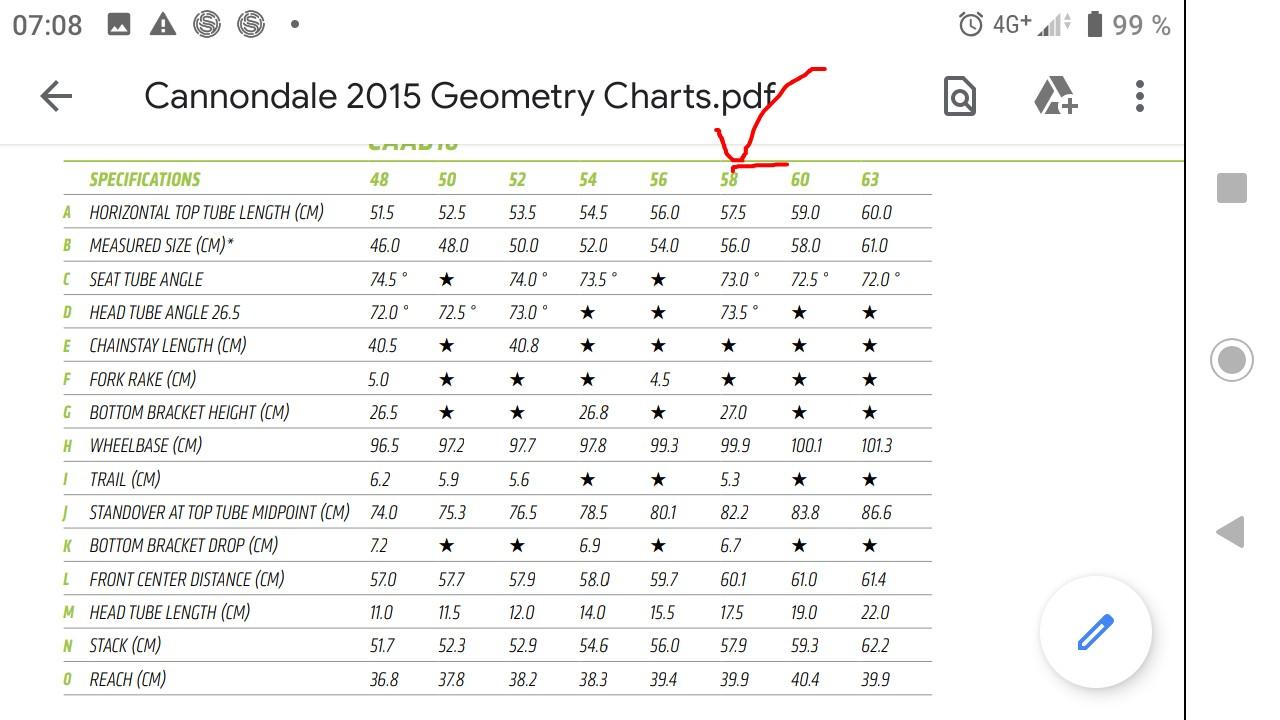Screen dimensions: 1280x720
Task: Tap the triangle back navigation button
Action: tap(1231, 532)
